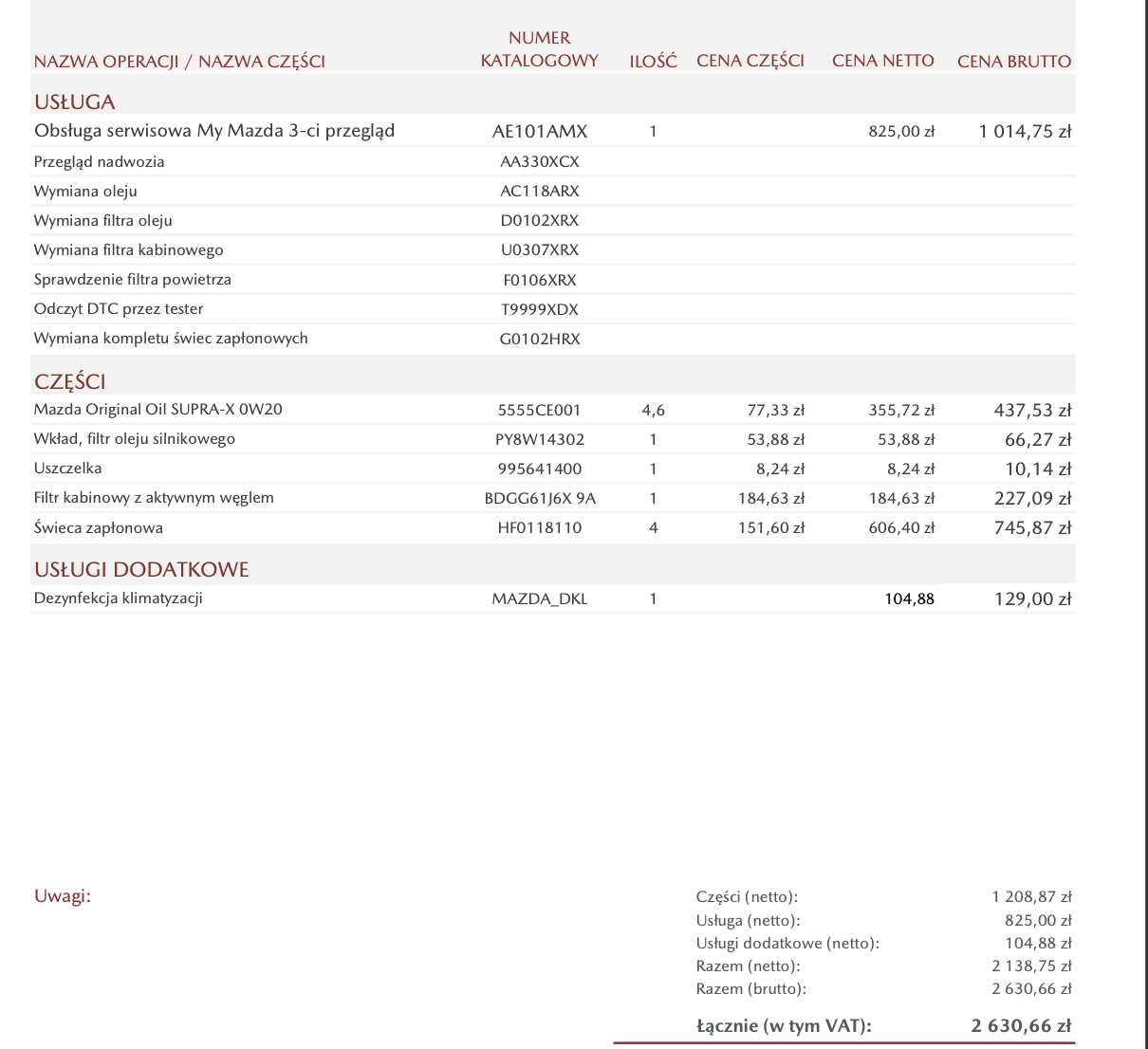This screenshot has width=1148, height=1049.
Task: Click the CZĘŚCI section heading
Action: [70, 381]
